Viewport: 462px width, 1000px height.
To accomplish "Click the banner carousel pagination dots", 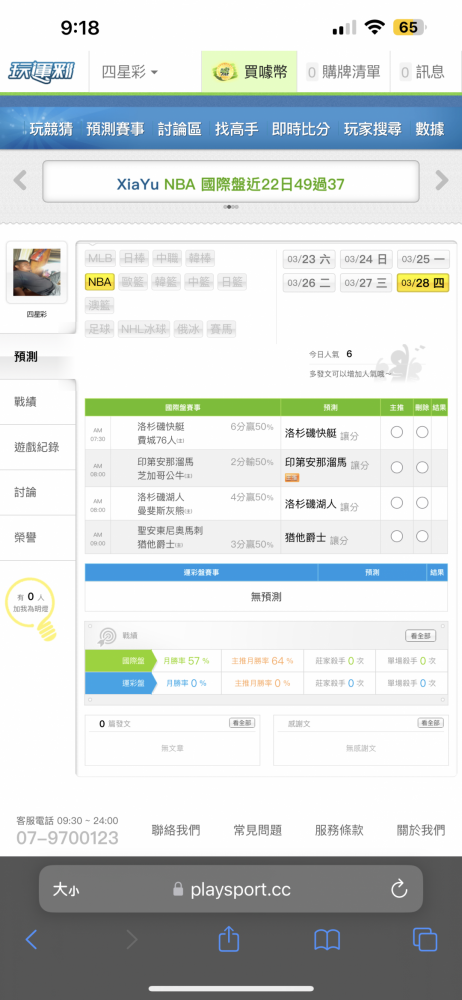I will pos(231,207).
